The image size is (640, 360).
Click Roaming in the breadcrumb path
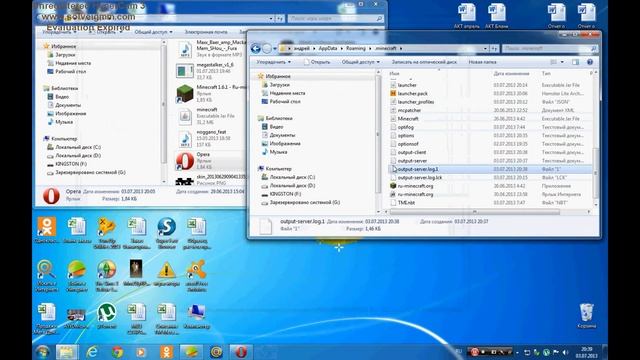click(356, 49)
